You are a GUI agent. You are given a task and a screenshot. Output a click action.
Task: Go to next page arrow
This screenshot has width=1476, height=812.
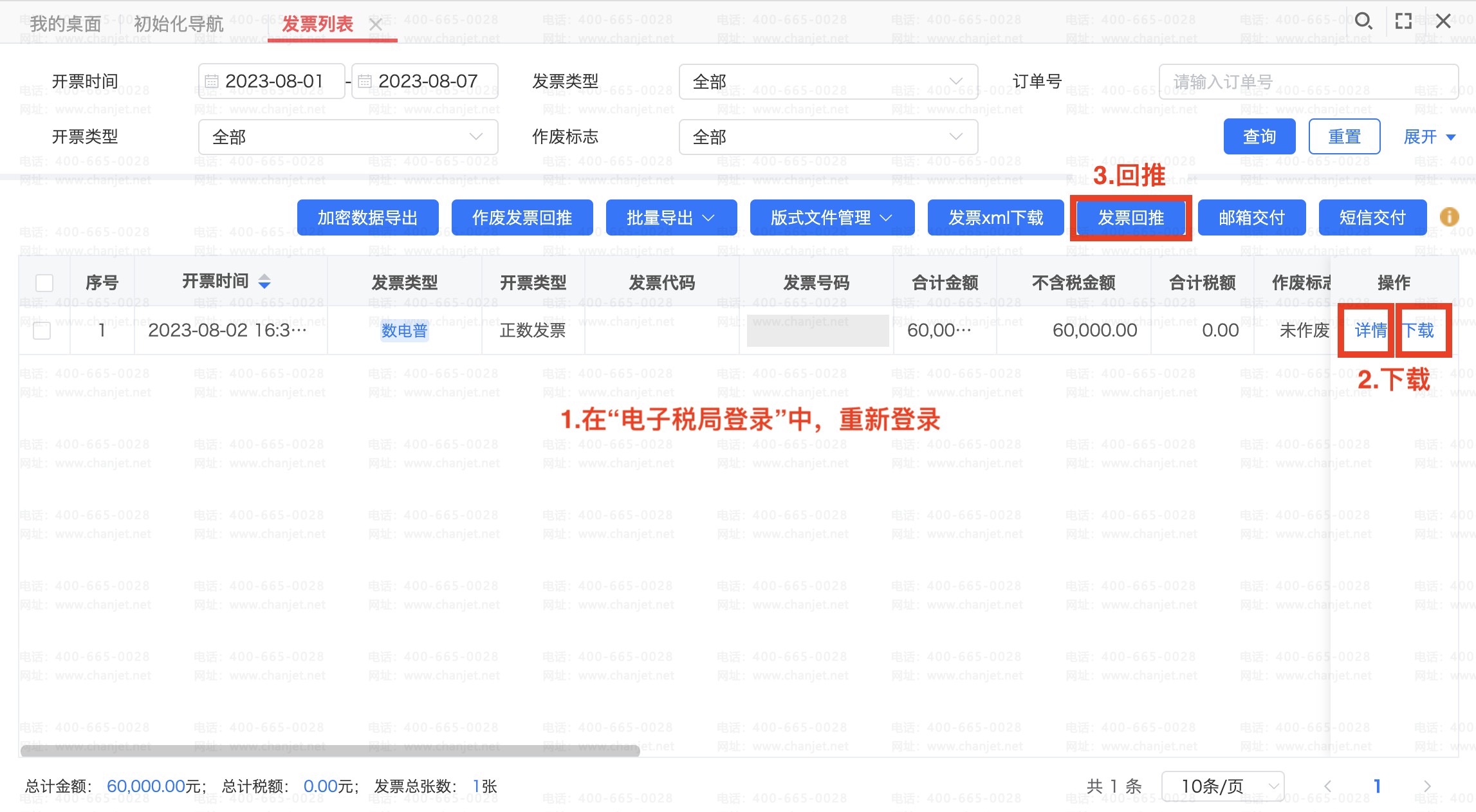[x=1427, y=786]
